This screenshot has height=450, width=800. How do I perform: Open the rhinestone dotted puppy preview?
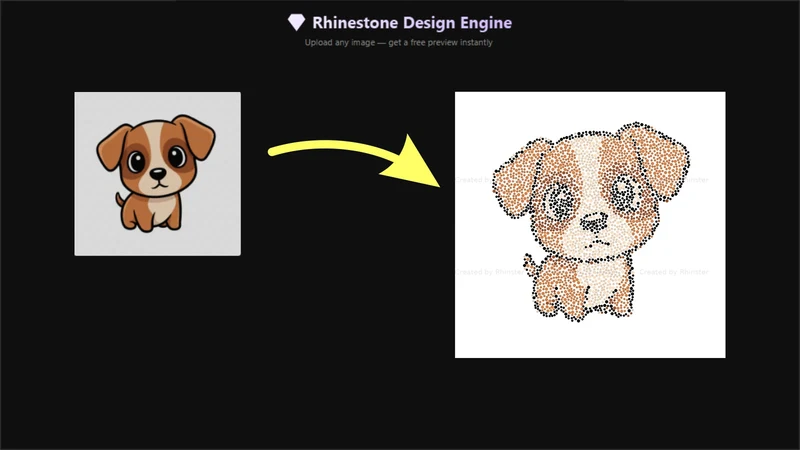(x=590, y=224)
